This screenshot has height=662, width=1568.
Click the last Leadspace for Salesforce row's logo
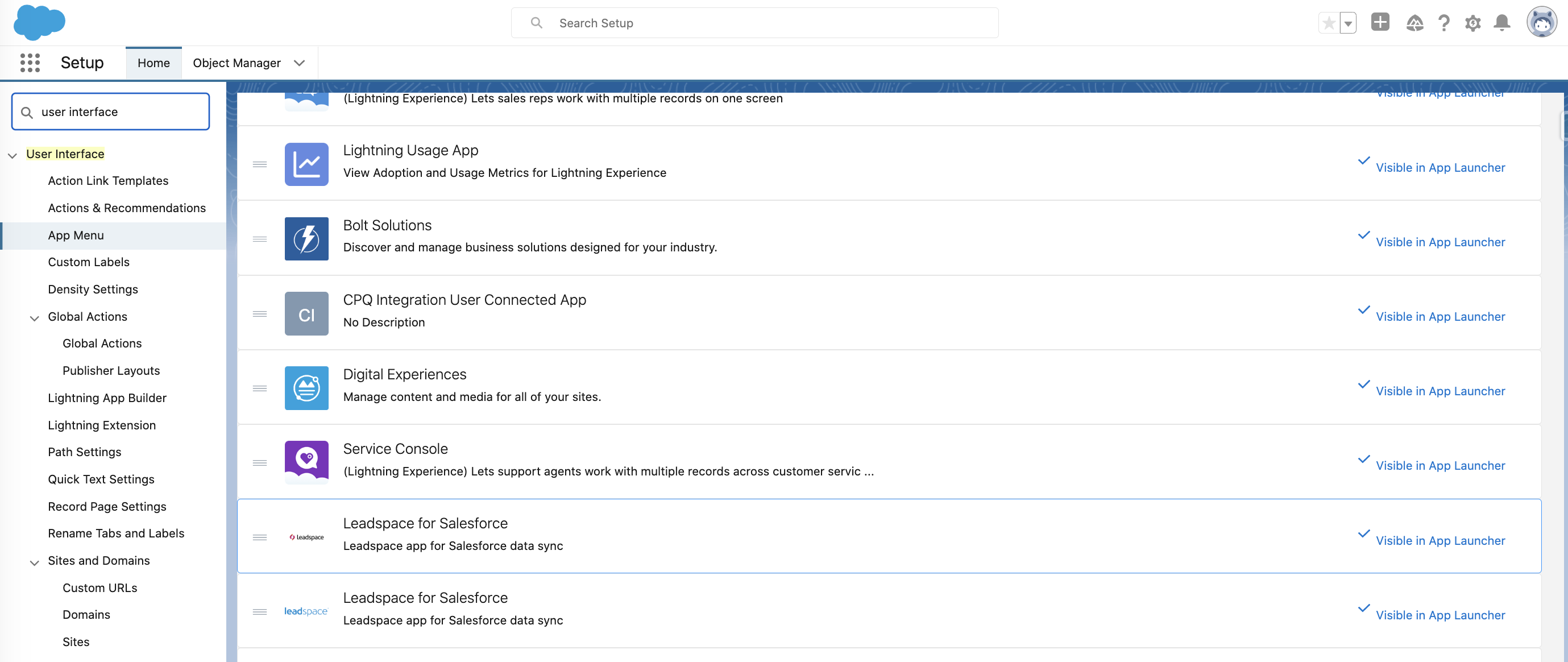coord(306,611)
